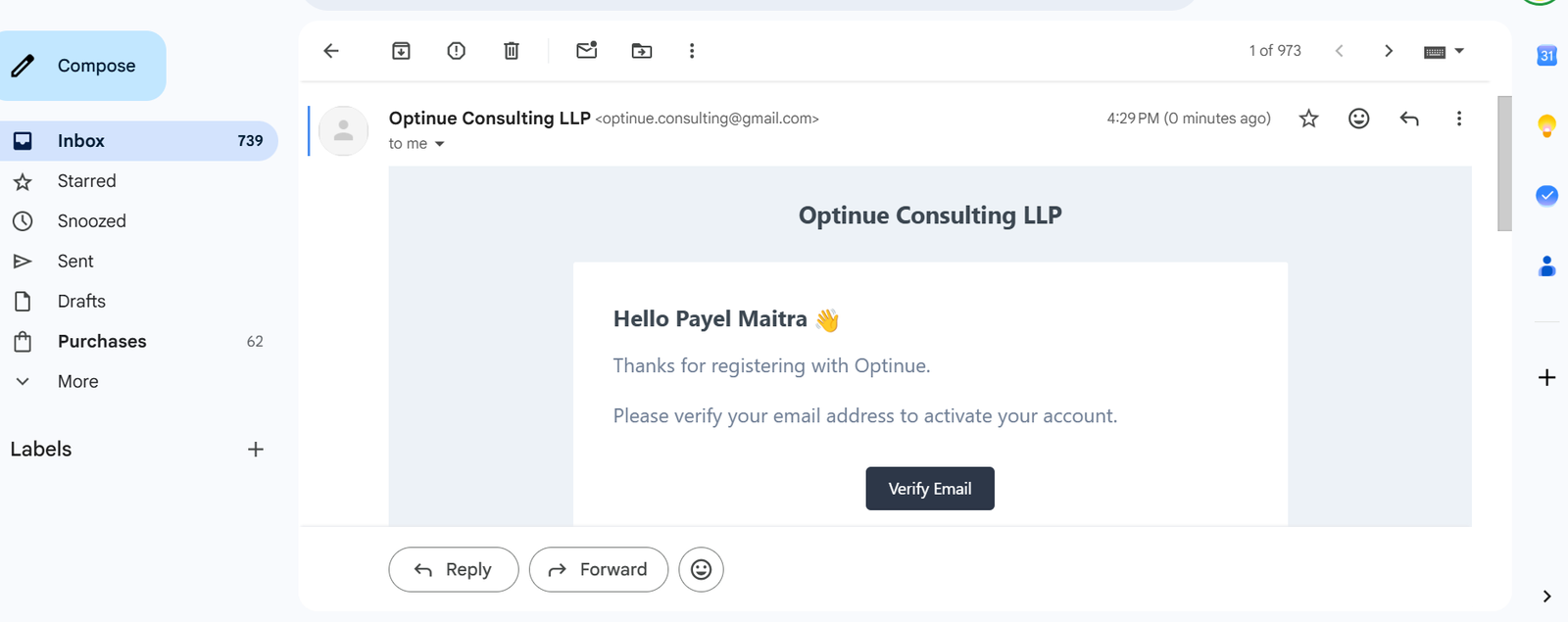Click the Forward button

[x=599, y=569]
